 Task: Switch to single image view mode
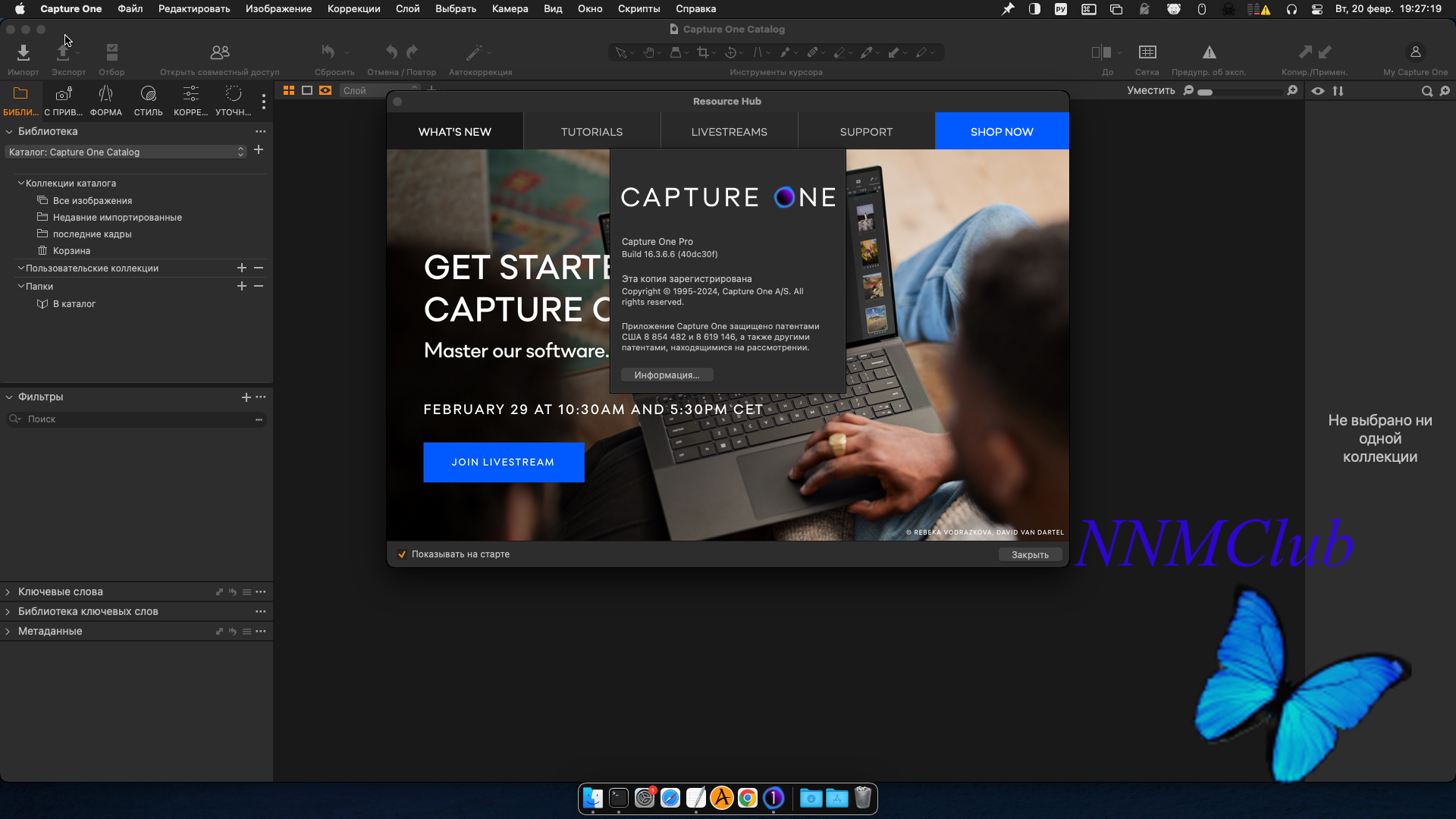pyautogui.click(x=307, y=90)
